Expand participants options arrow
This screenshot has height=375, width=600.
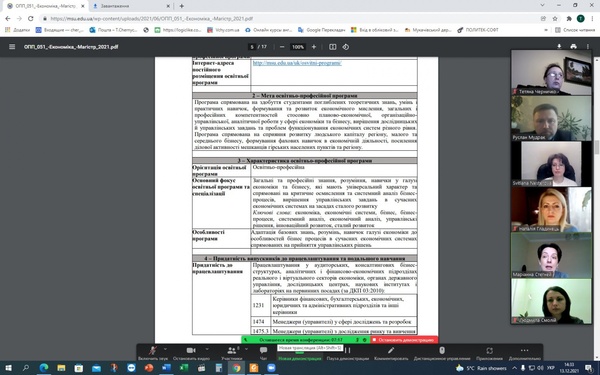[246, 349]
